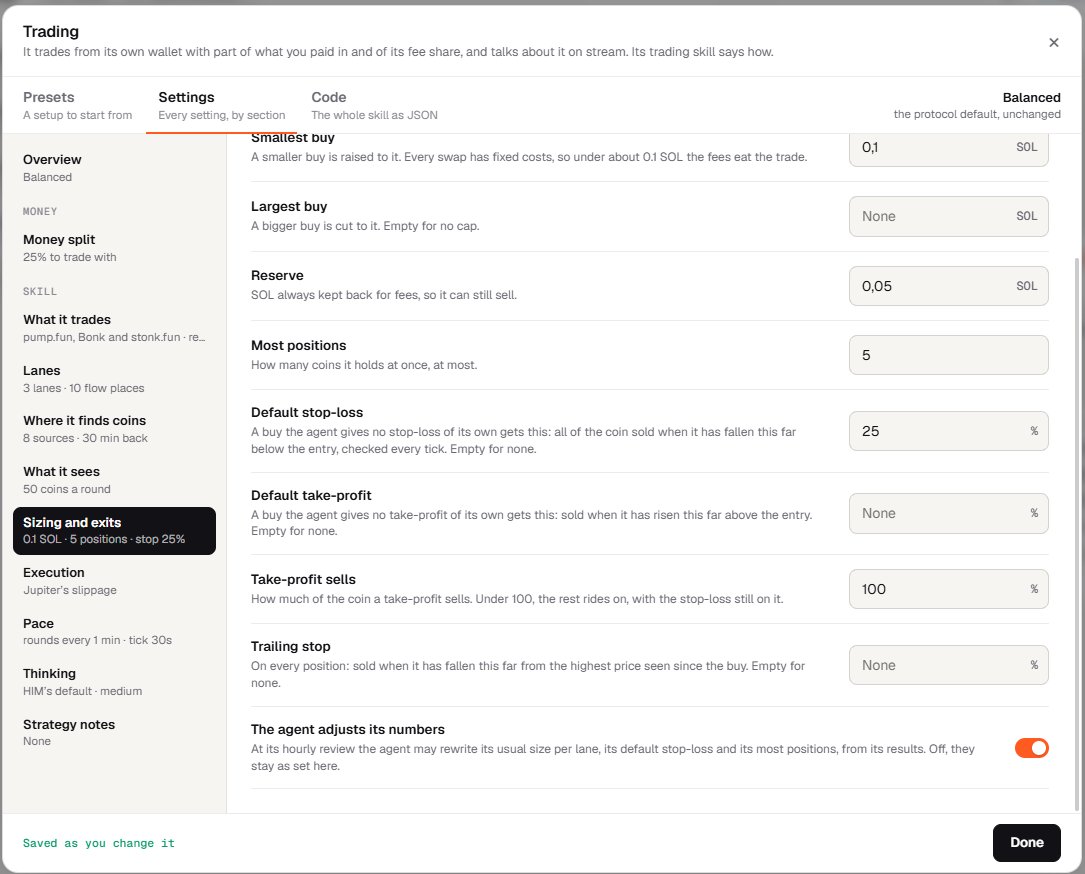Viewport: 1085px width, 874px height.
Task: Click the Take-profit sells percent field
Action: (x=949, y=589)
